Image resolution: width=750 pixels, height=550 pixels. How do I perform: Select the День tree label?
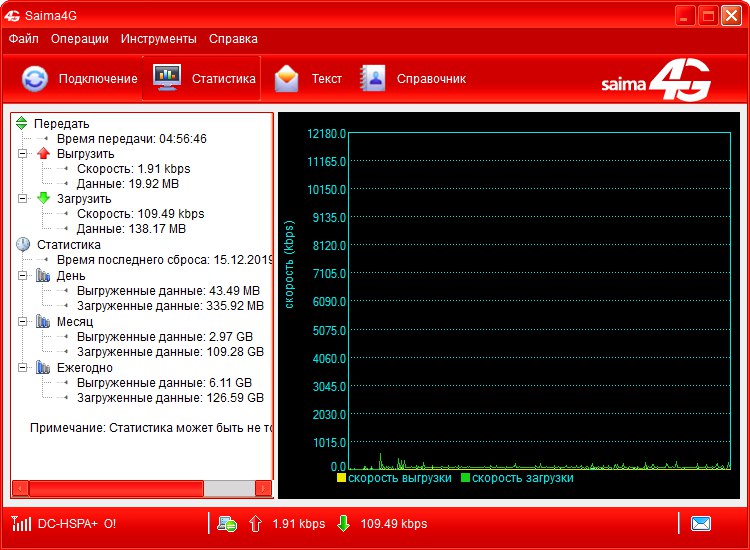tap(71, 276)
